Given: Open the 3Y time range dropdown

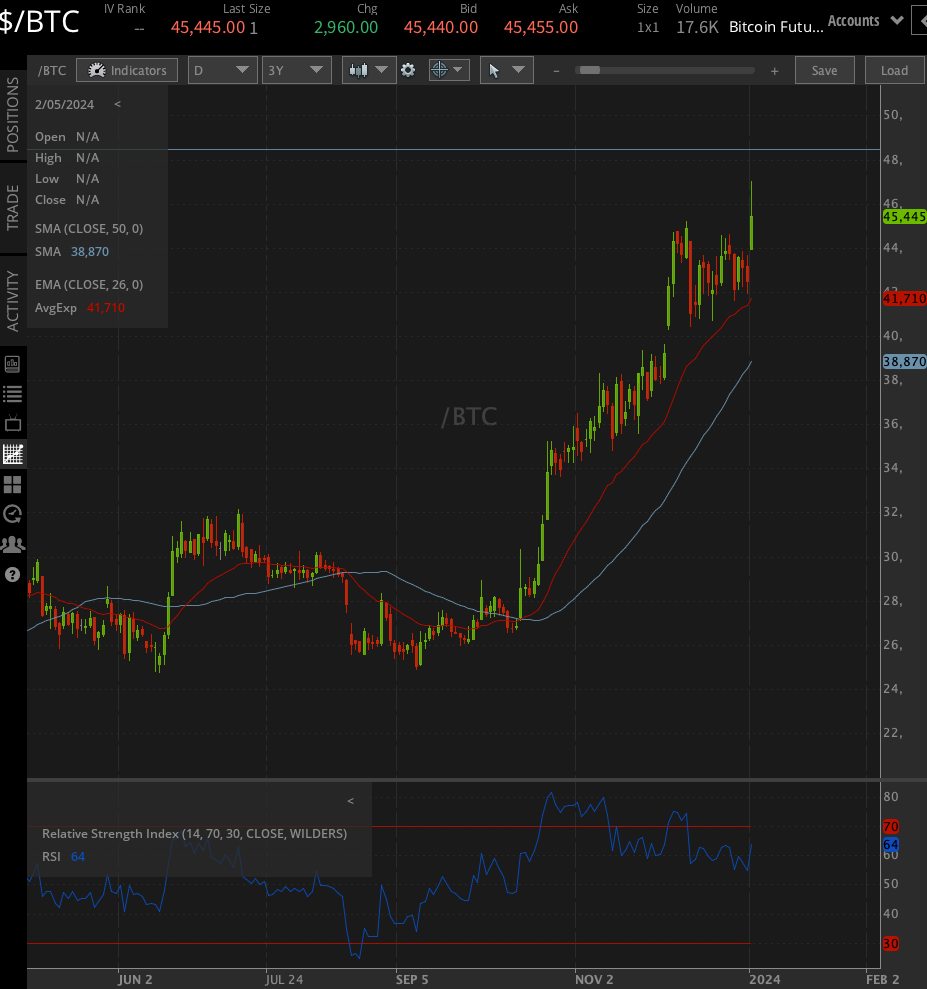Looking at the screenshot, I should (296, 70).
